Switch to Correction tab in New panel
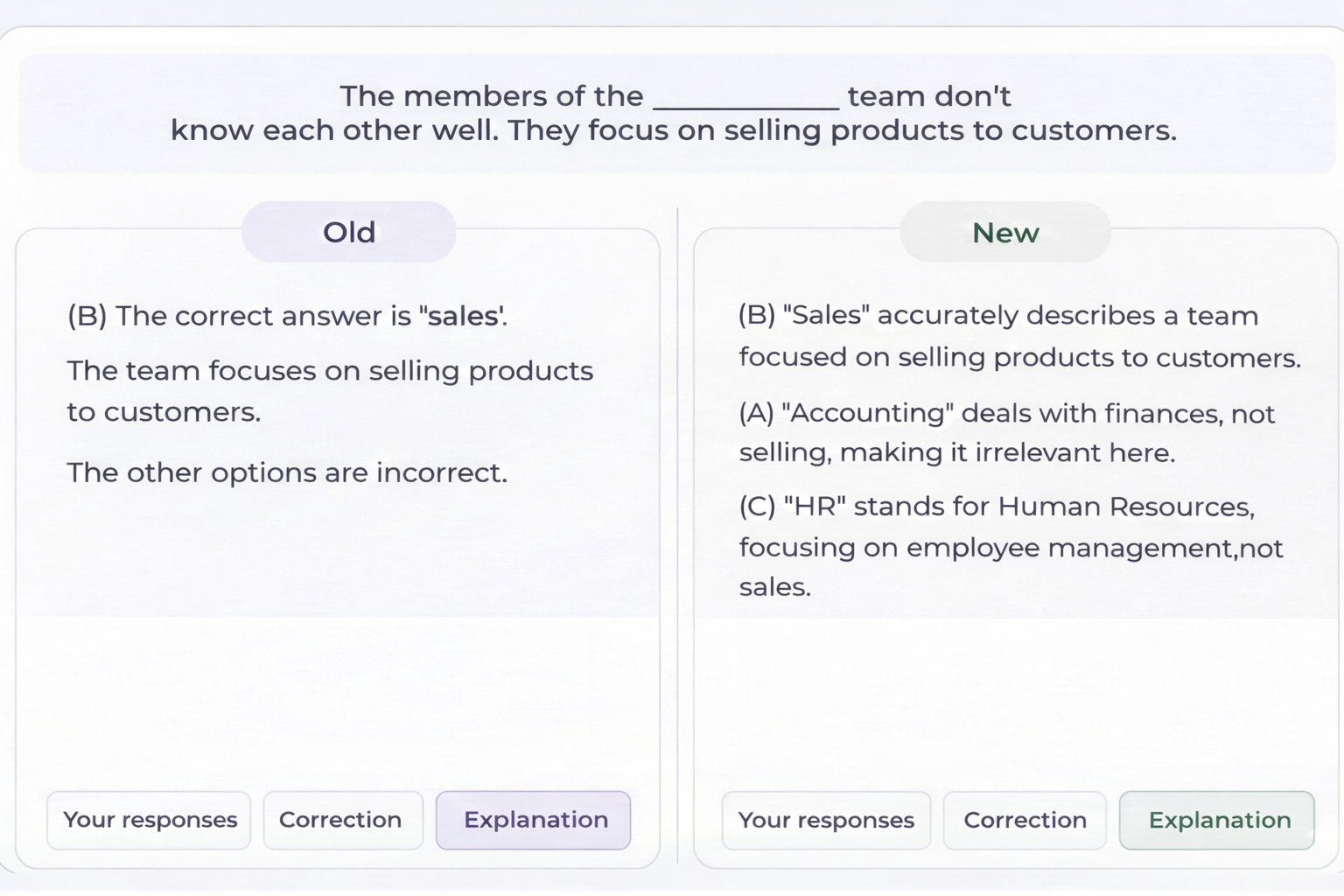 tap(1025, 821)
